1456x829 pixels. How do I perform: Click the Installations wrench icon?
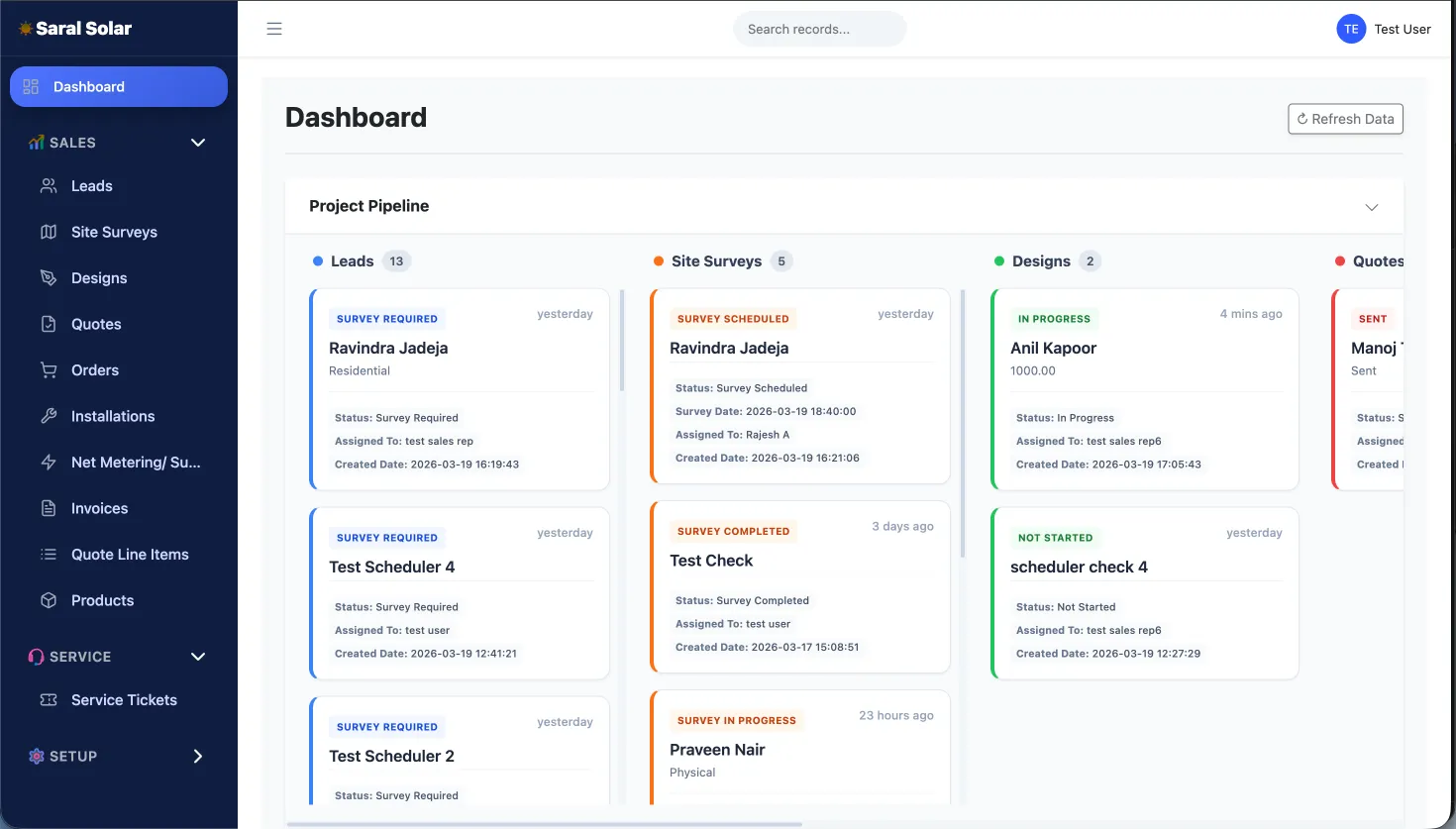click(x=49, y=415)
